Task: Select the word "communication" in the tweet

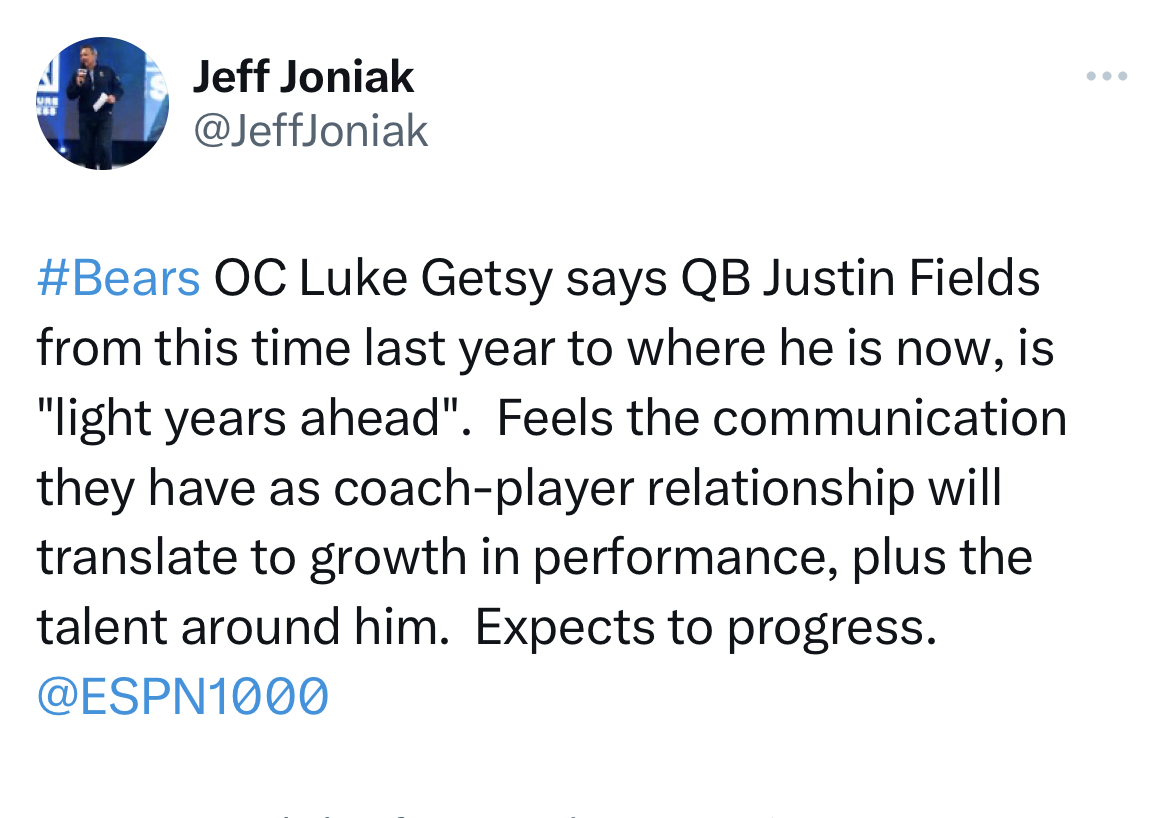Action: click(x=889, y=418)
